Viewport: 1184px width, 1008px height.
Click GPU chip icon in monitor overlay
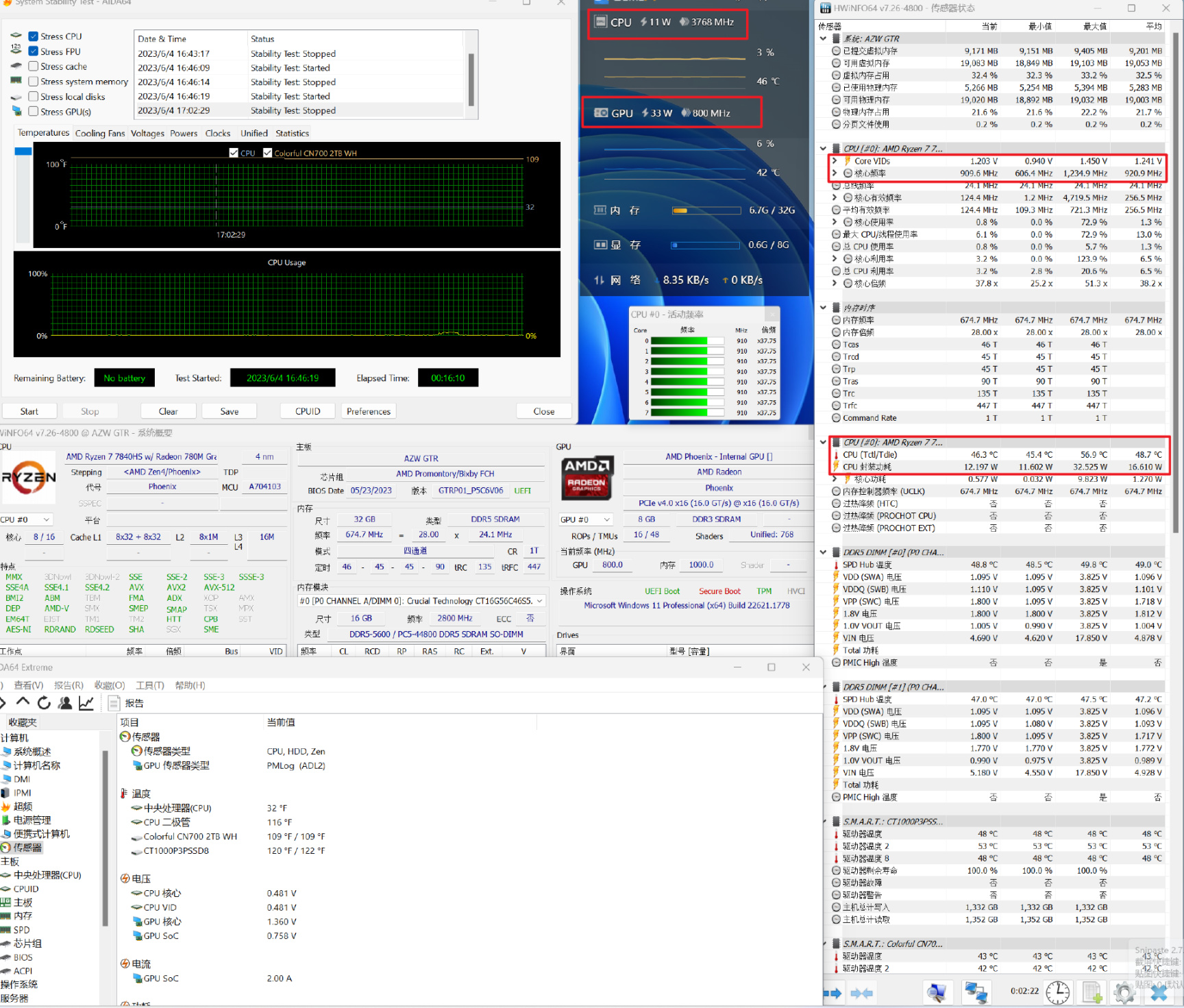point(601,113)
